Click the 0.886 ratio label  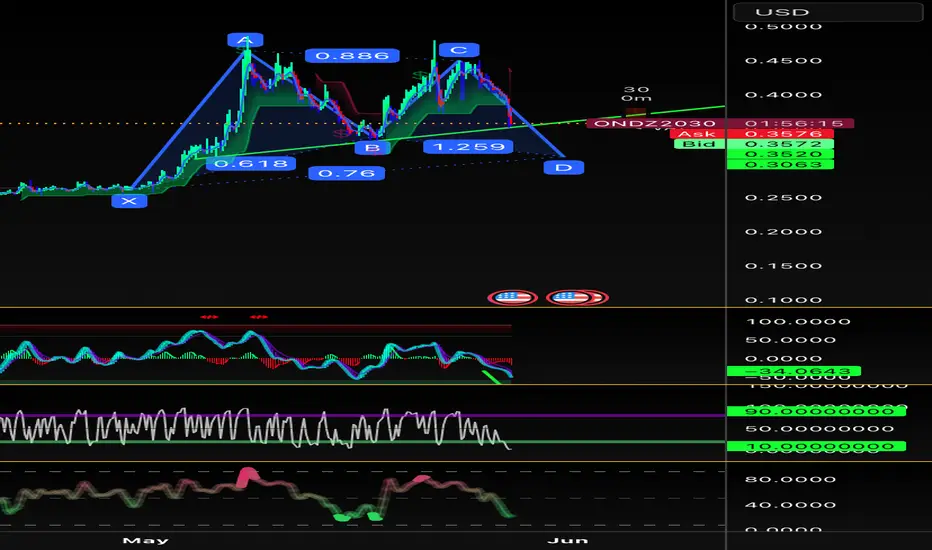[x=352, y=56]
